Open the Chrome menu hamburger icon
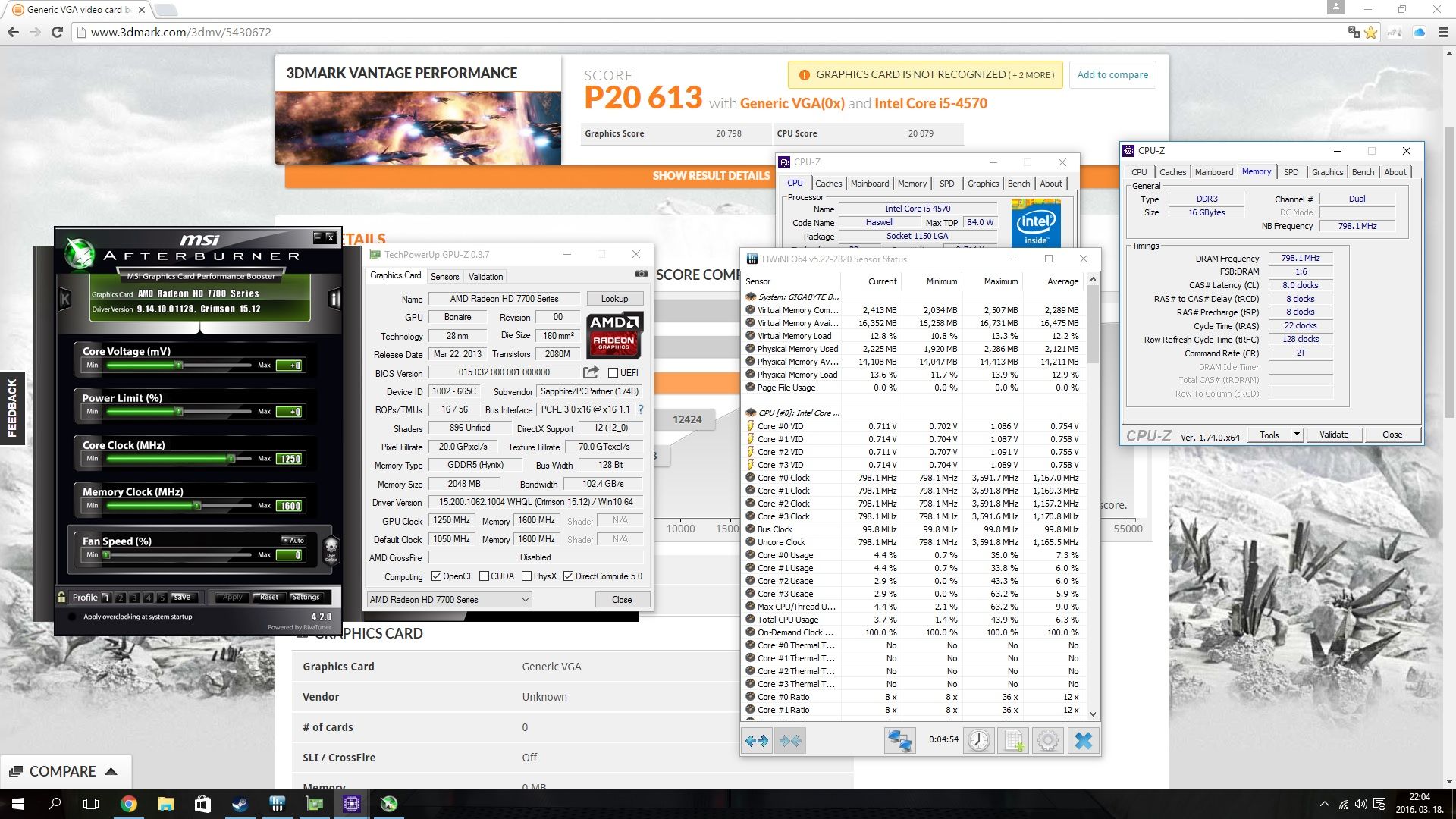This screenshot has width=1456, height=819. (1443, 32)
